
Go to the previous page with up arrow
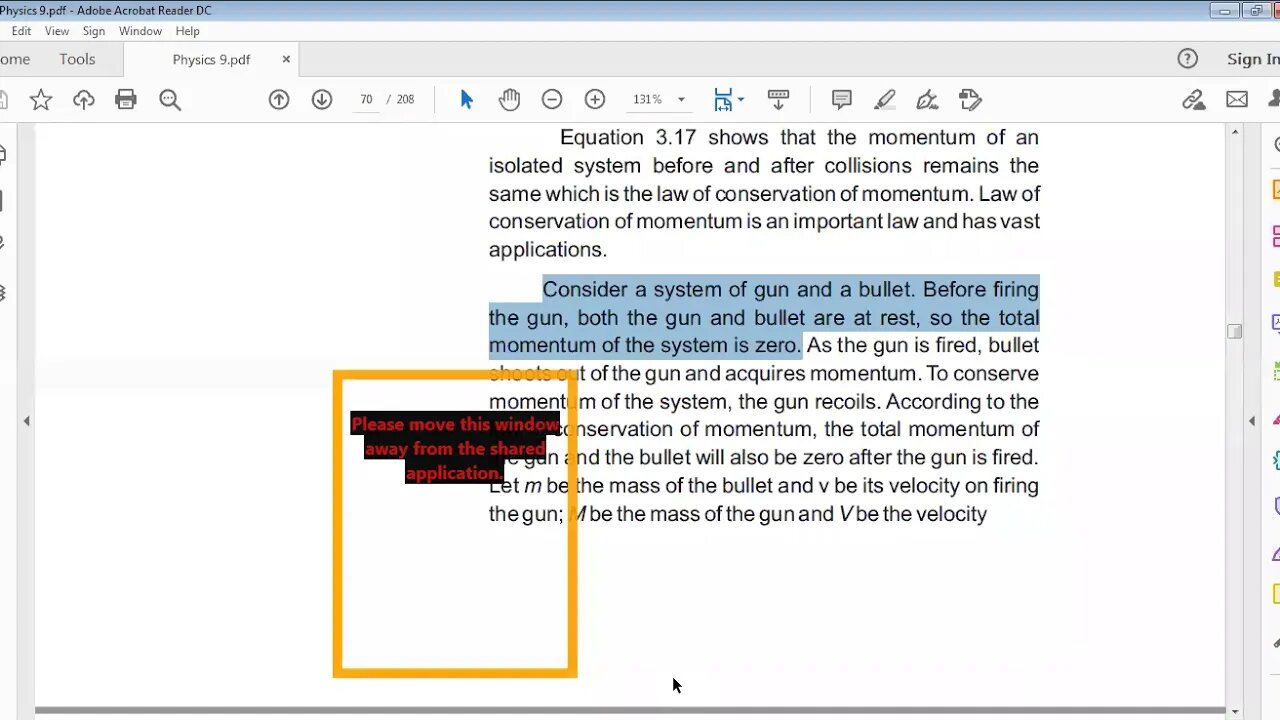pos(279,99)
